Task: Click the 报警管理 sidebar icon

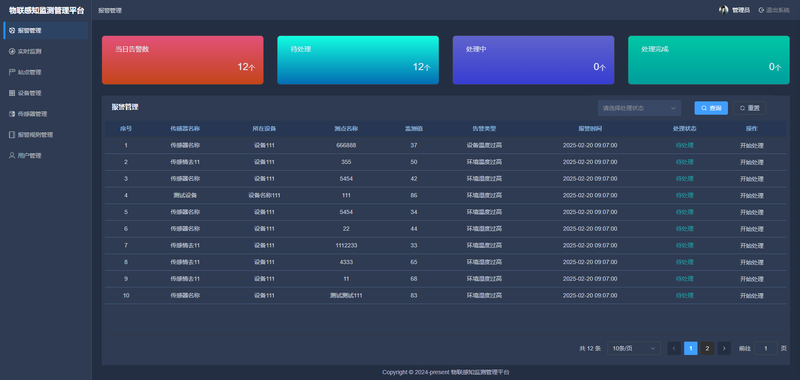Action: (12, 31)
